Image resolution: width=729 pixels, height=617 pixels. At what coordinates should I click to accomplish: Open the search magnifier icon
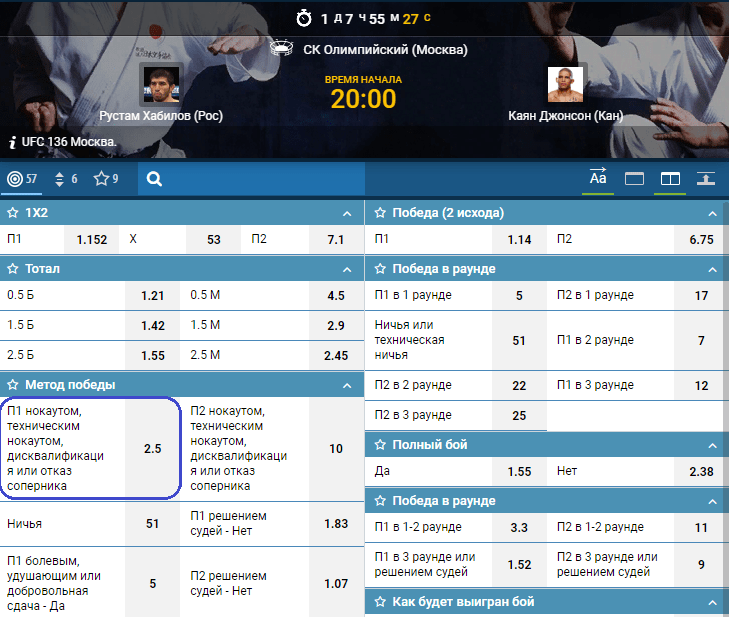(154, 179)
